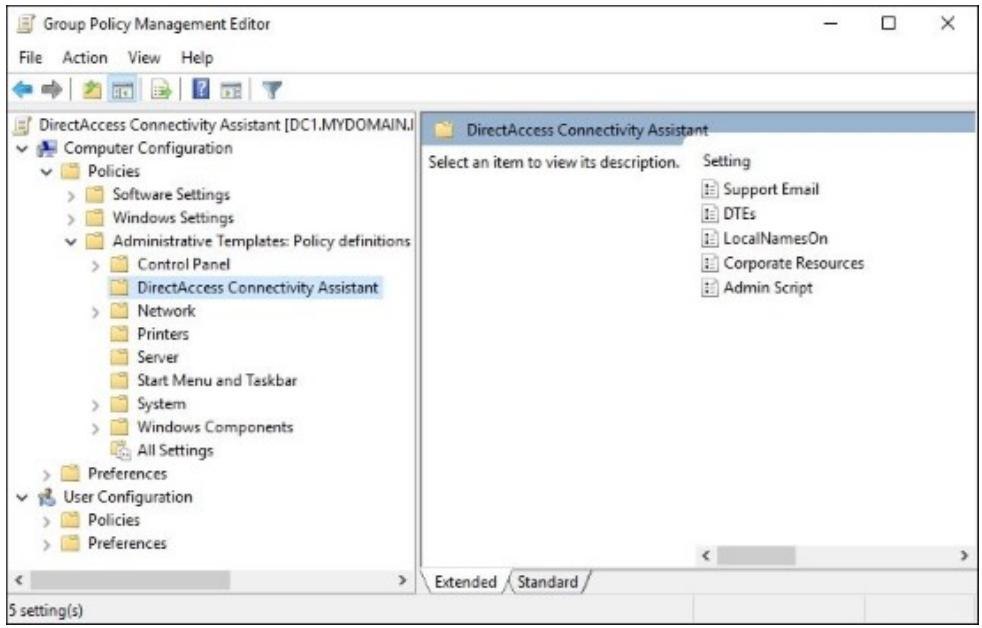Click the Export List toolbar icon
This screenshot has height=628, width=982.
tap(161, 90)
